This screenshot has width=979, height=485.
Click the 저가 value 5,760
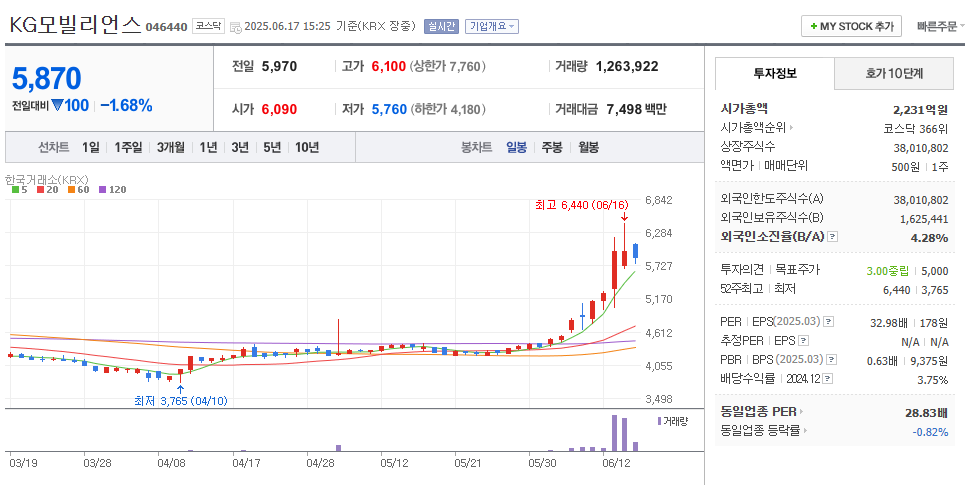click(389, 109)
